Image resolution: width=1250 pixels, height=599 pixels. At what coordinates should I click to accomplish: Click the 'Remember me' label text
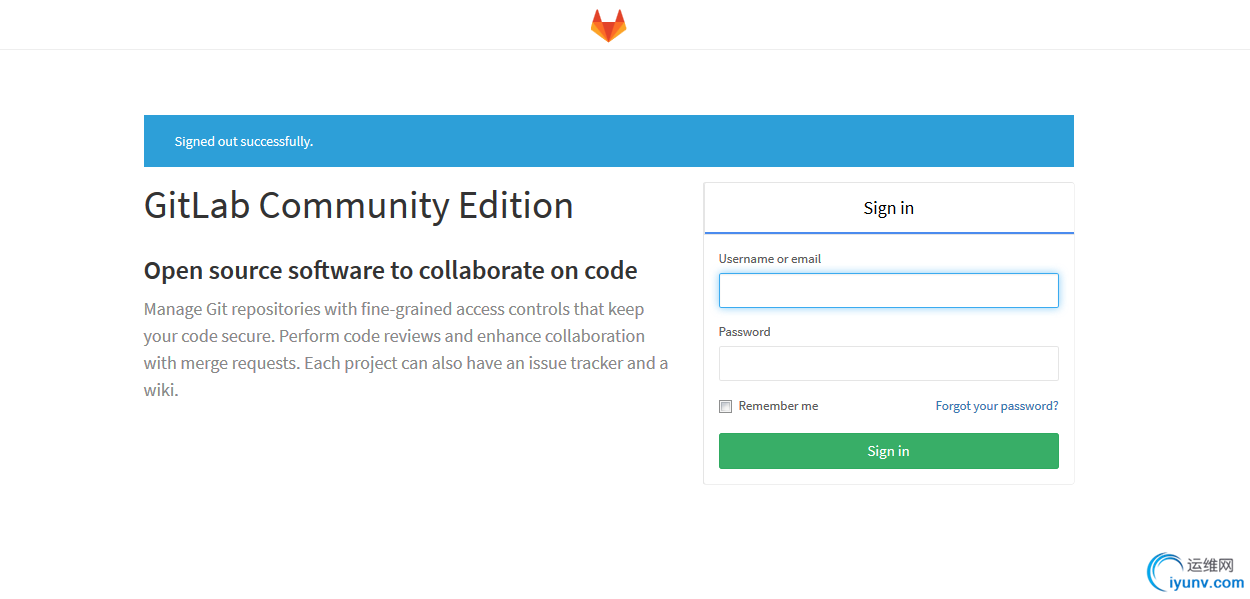point(778,406)
